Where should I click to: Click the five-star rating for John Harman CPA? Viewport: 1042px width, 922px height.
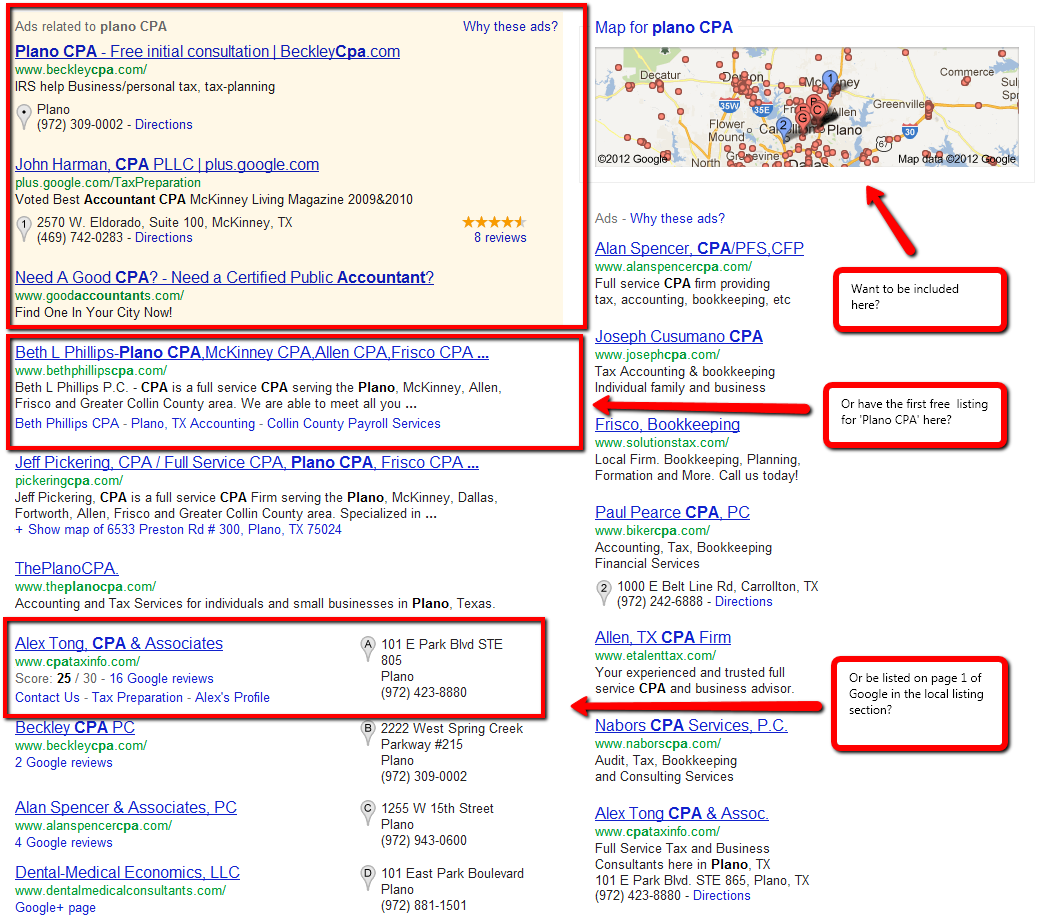(x=494, y=222)
